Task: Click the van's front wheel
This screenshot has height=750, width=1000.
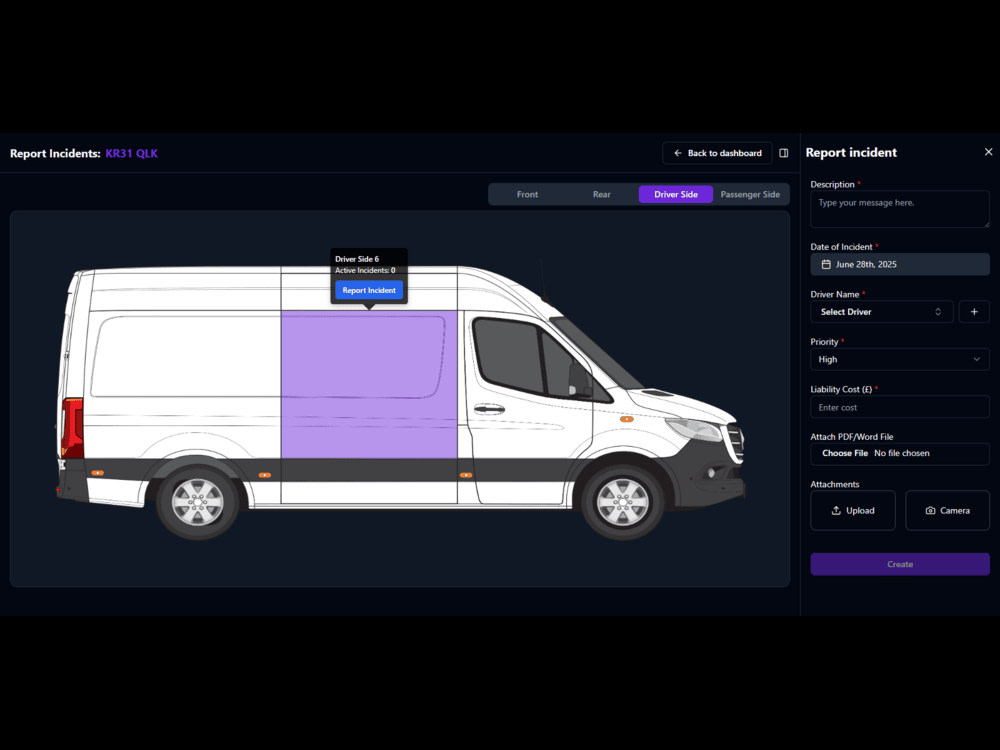Action: [x=622, y=502]
